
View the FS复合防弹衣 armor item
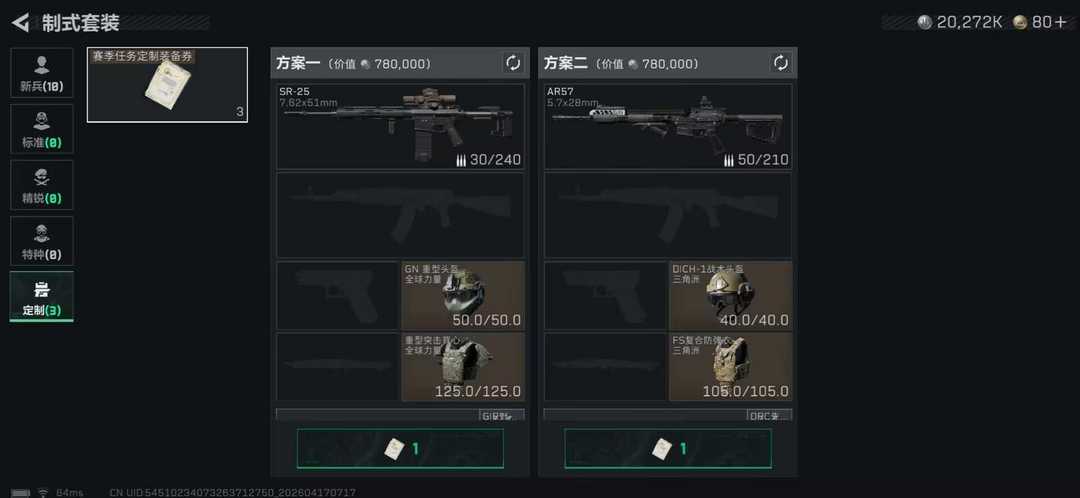[x=731, y=367]
